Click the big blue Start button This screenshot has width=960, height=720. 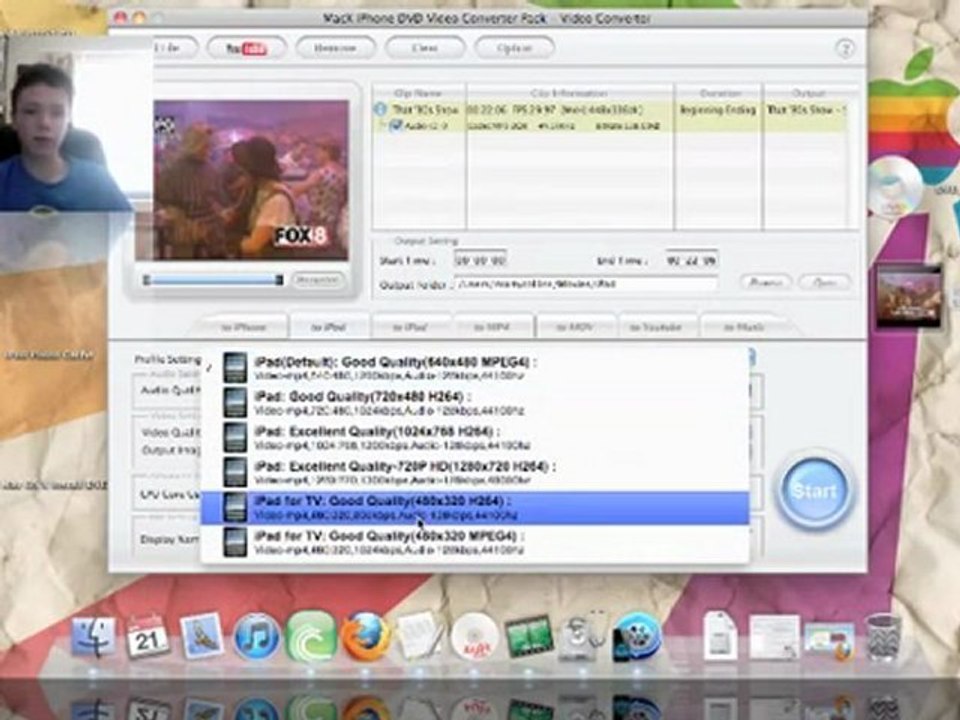pos(814,492)
